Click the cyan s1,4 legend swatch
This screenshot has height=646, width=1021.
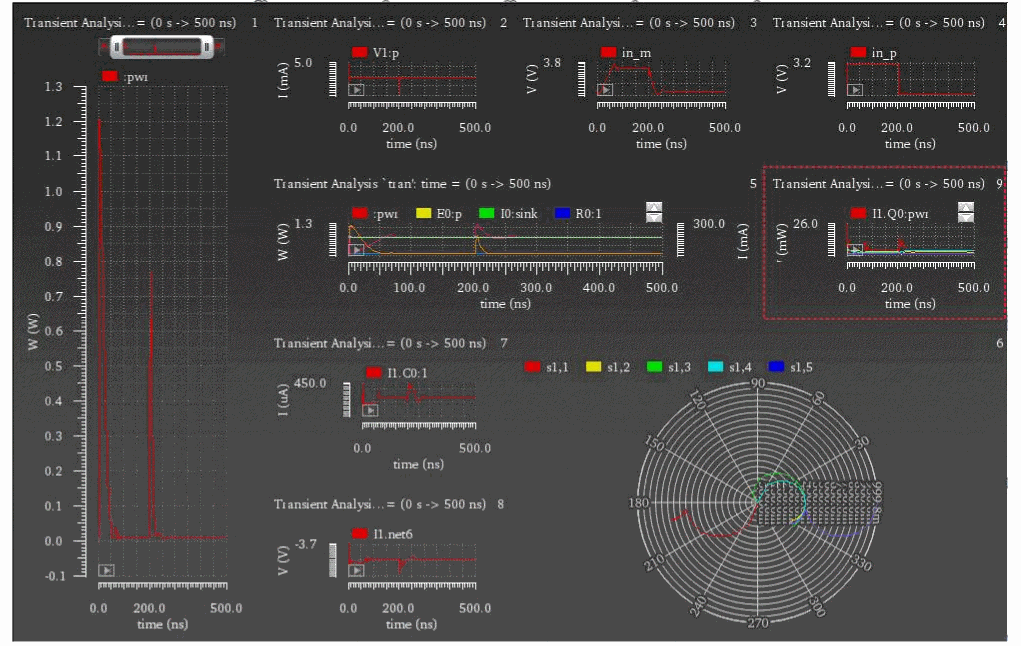coord(716,367)
